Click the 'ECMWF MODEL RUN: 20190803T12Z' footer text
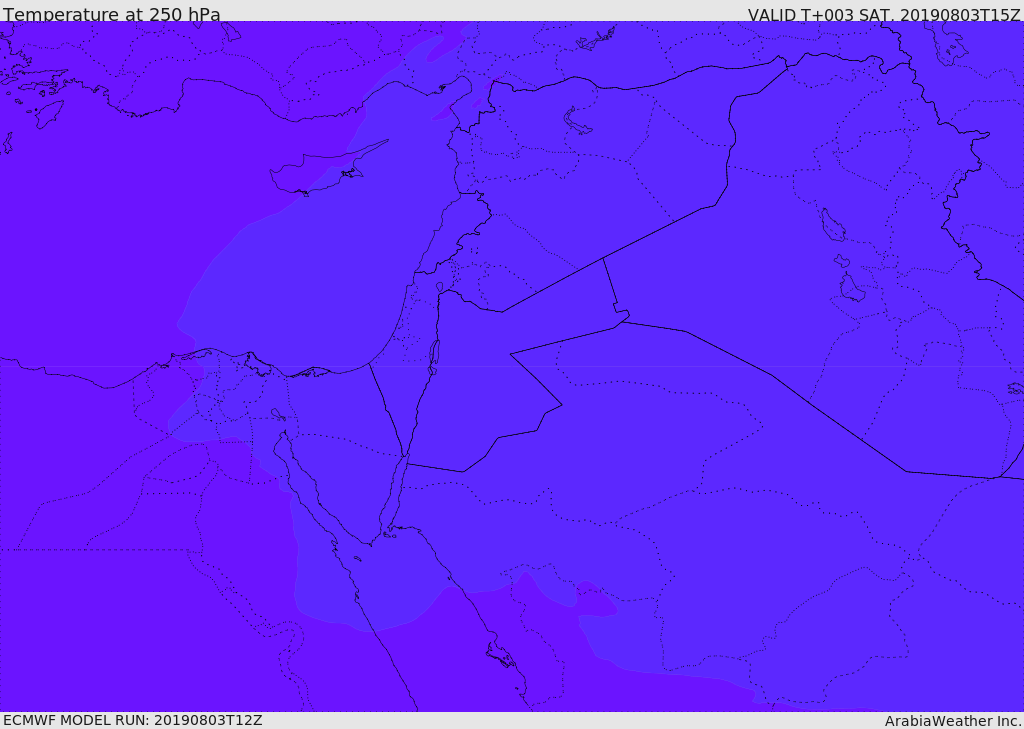The width and height of the screenshot is (1024, 729). (x=133, y=720)
